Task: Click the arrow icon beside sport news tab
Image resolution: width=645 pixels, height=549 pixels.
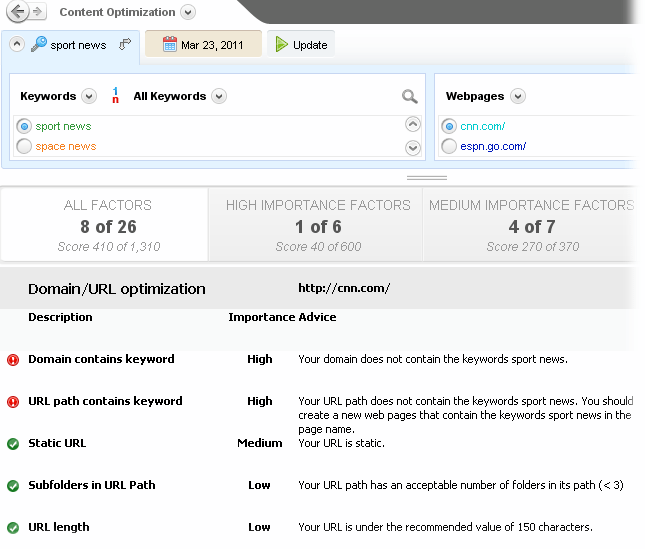Action: (125, 44)
